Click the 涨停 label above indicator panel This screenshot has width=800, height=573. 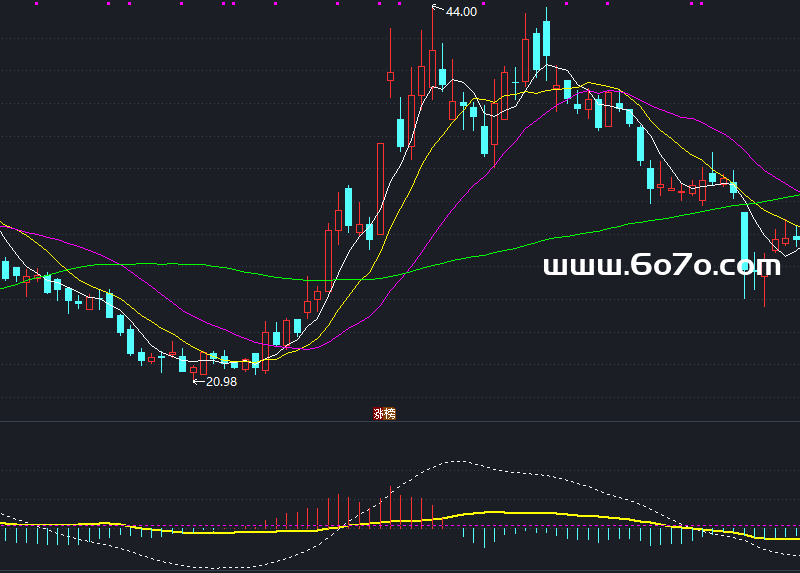[x=384, y=414]
